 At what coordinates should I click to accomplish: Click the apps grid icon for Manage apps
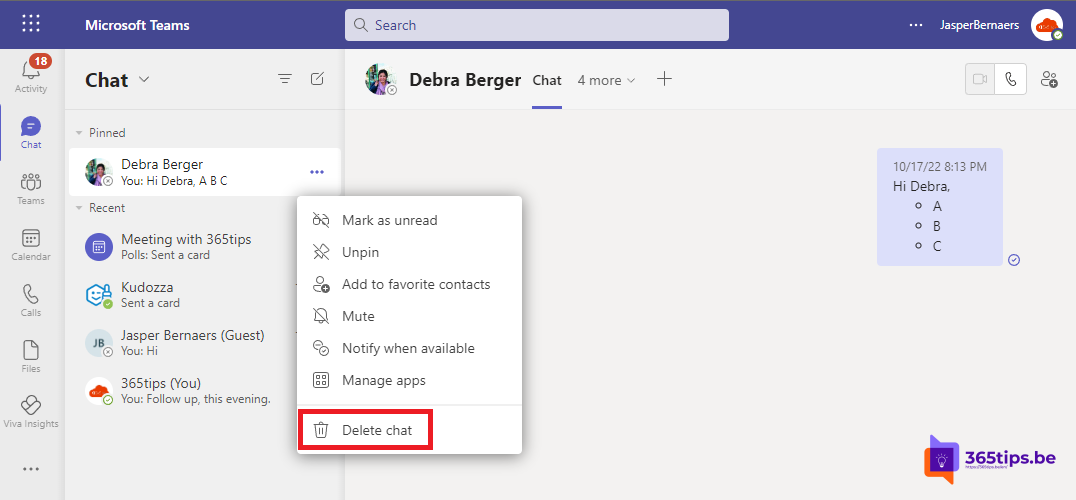pyautogui.click(x=320, y=380)
